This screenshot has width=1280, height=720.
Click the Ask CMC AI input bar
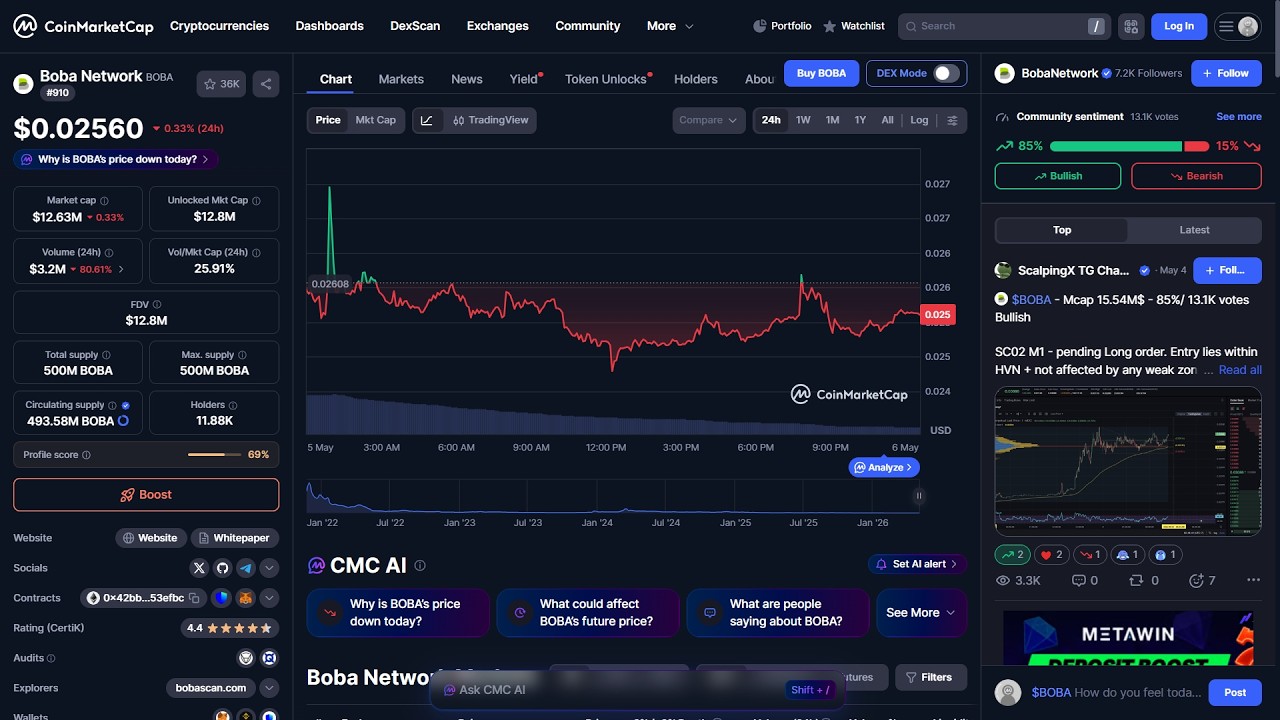pos(636,689)
